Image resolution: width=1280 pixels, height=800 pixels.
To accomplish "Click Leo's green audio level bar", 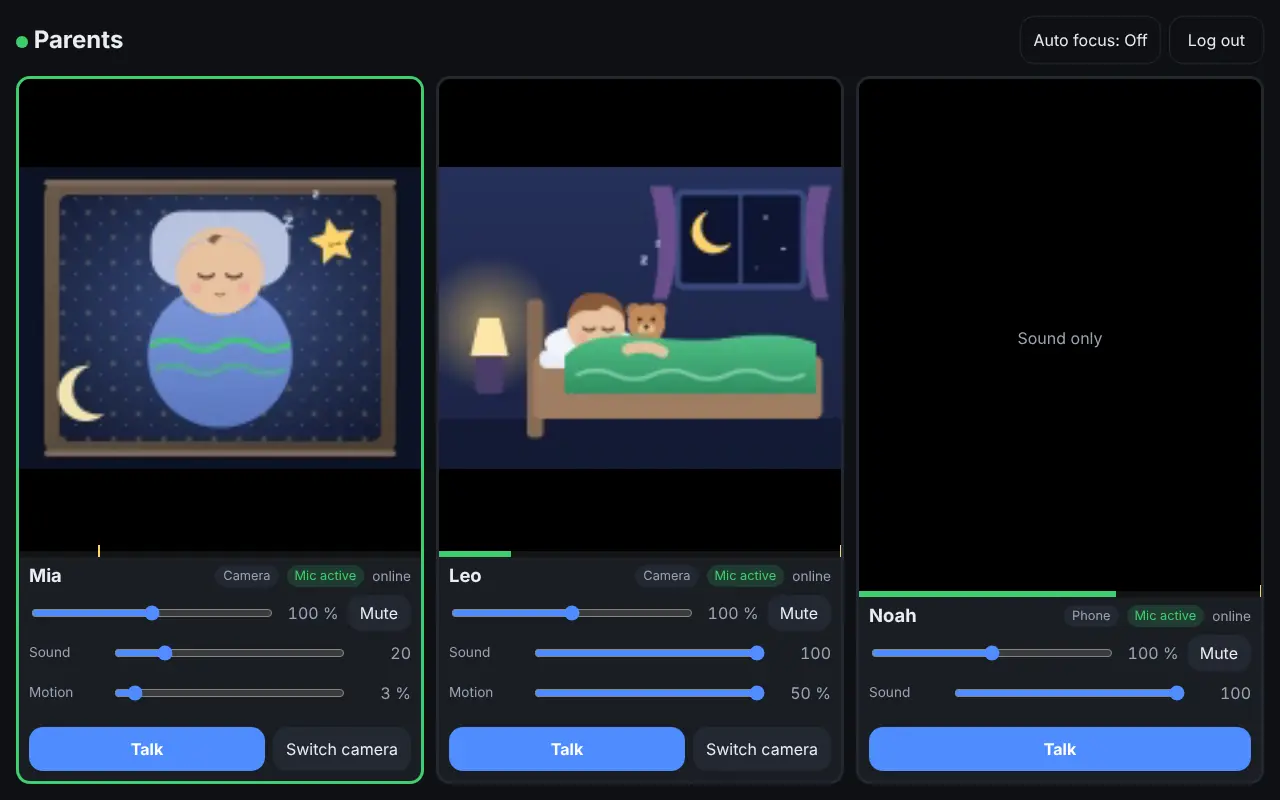I will (x=475, y=554).
